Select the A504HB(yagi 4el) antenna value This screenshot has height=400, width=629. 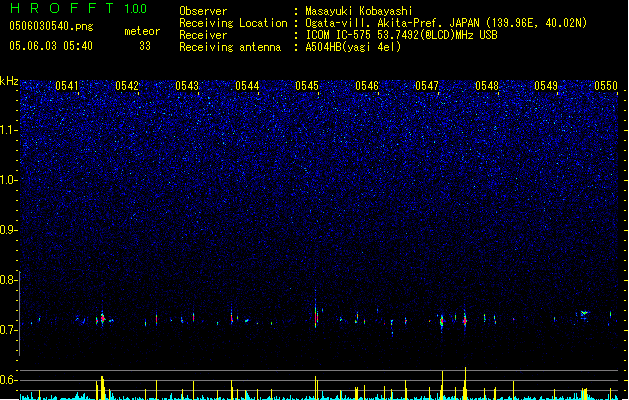click(x=353, y=47)
